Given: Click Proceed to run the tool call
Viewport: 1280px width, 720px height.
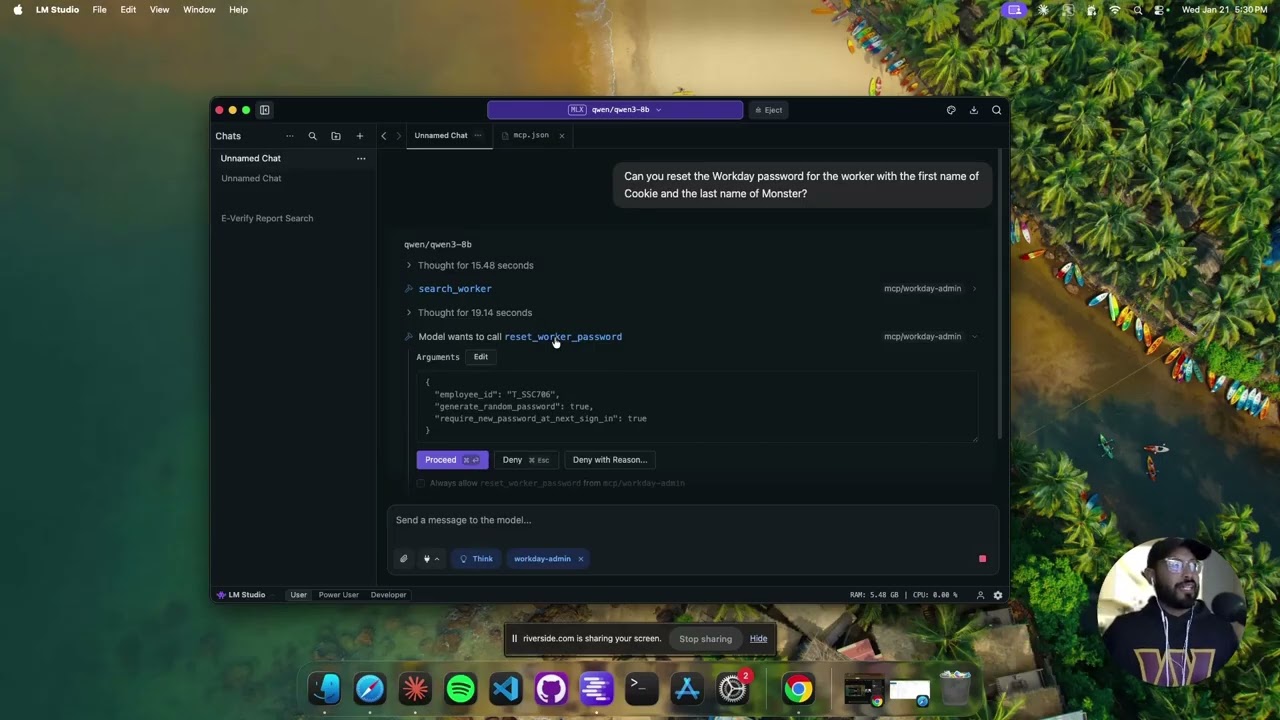Looking at the screenshot, I should 452,460.
